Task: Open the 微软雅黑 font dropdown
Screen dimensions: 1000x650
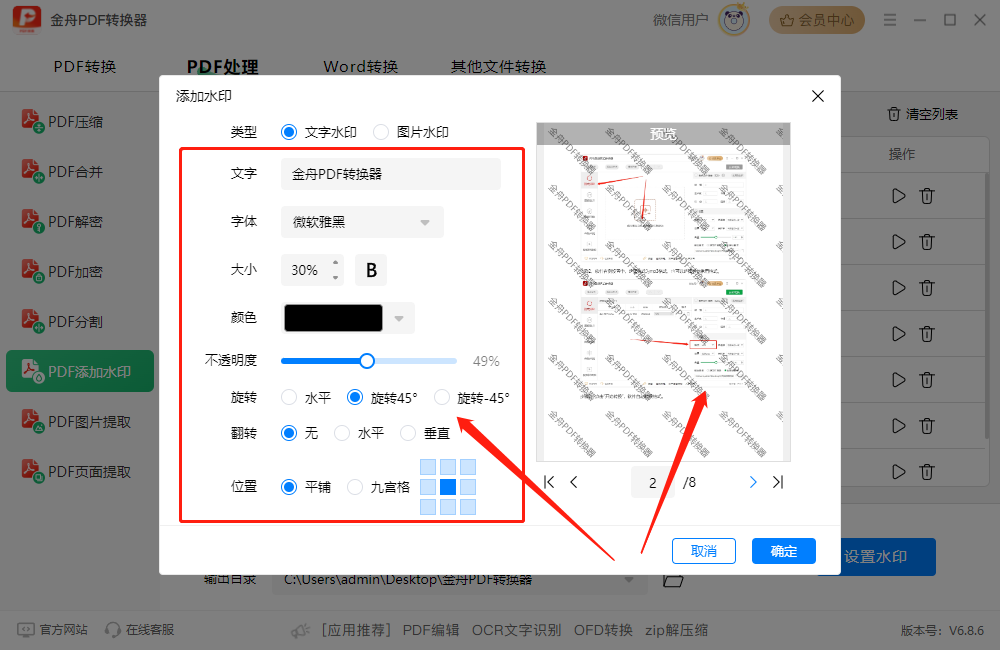Action: 362,222
